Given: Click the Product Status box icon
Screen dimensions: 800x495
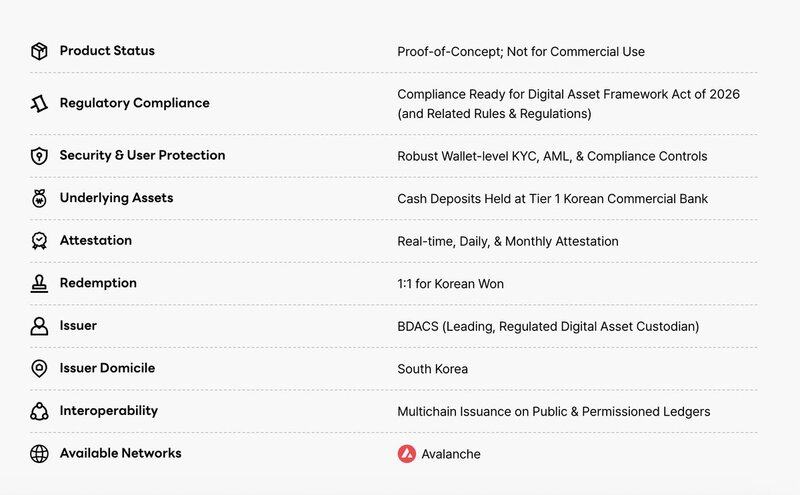Looking at the screenshot, I should pos(39,51).
